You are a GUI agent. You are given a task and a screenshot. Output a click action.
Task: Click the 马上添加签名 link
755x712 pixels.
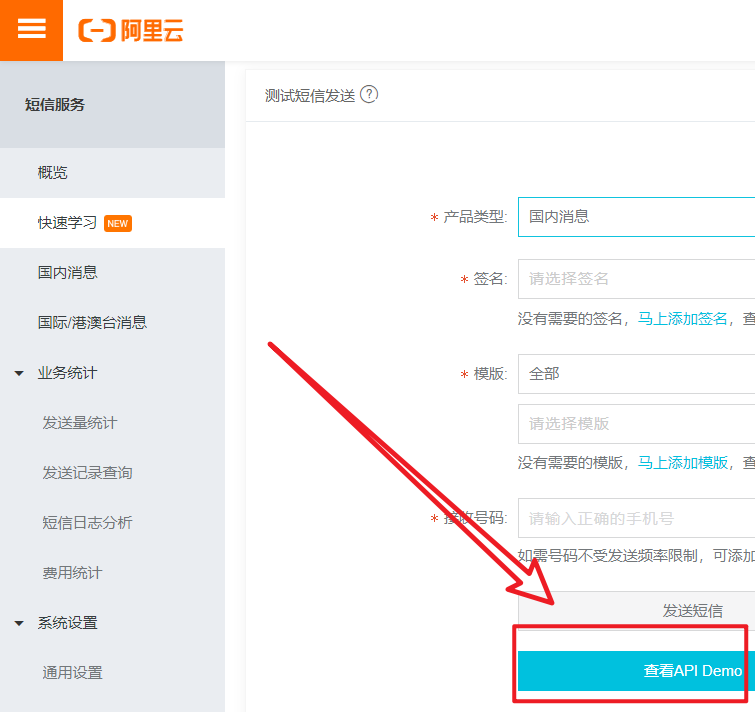(x=683, y=319)
